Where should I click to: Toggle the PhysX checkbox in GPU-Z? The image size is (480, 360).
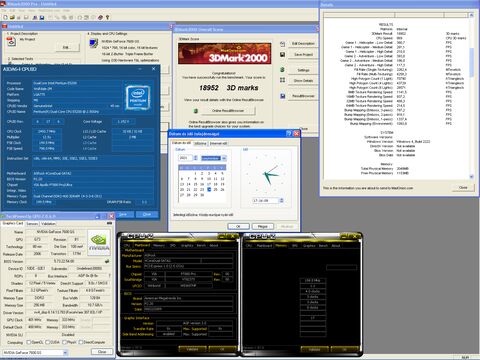64,342
